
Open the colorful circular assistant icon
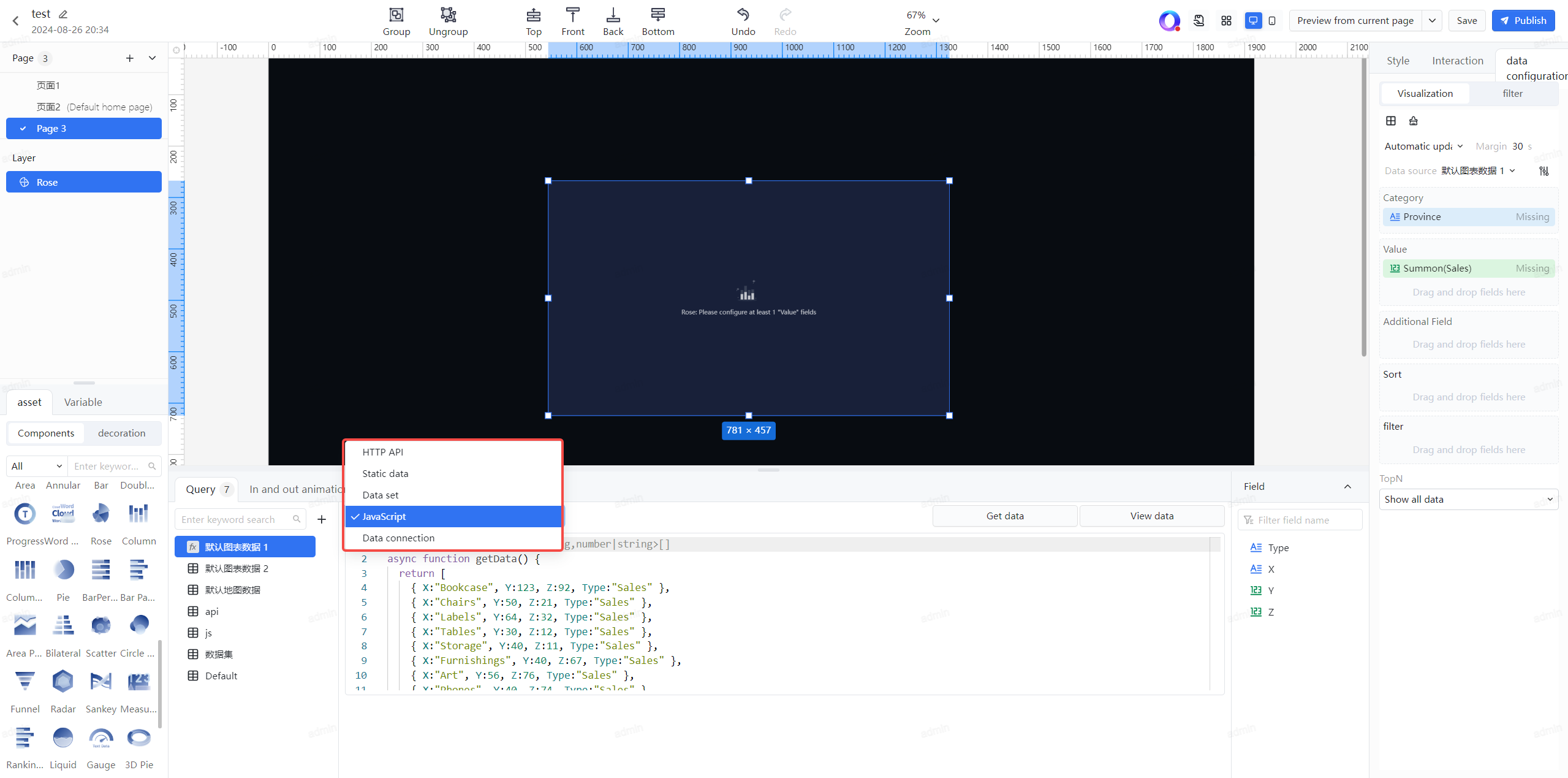coord(1169,21)
